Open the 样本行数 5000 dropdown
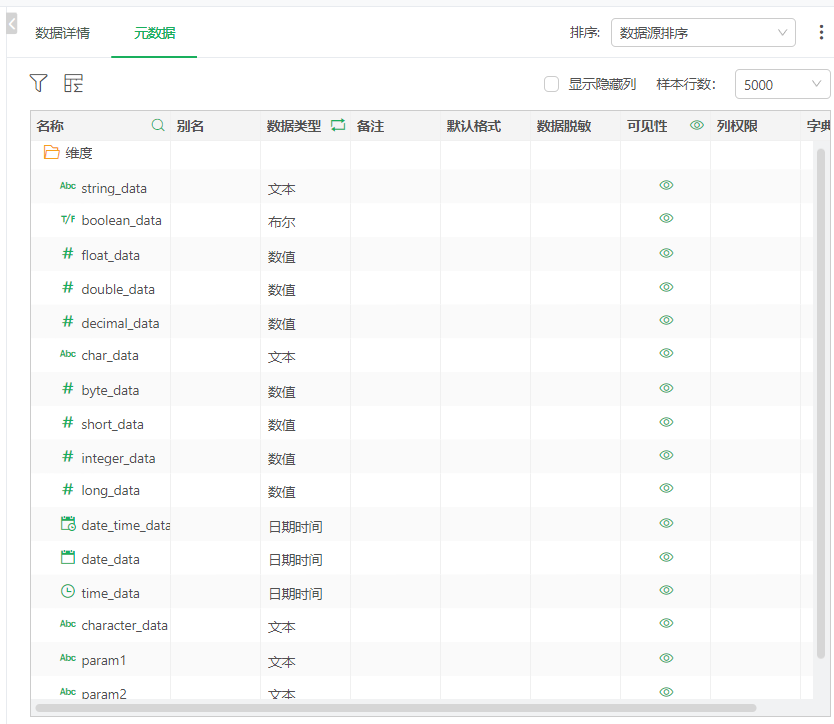 click(x=782, y=84)
